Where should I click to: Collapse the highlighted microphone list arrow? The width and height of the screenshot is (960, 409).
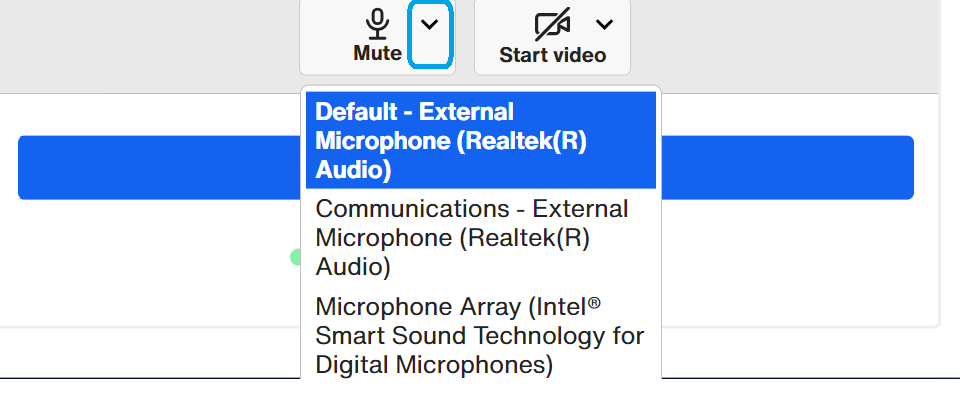[x=430, y=33]
